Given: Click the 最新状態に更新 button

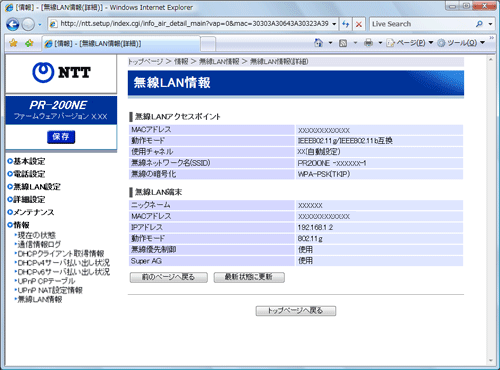Looking at the screenshot, I should (x=249, y=277).
